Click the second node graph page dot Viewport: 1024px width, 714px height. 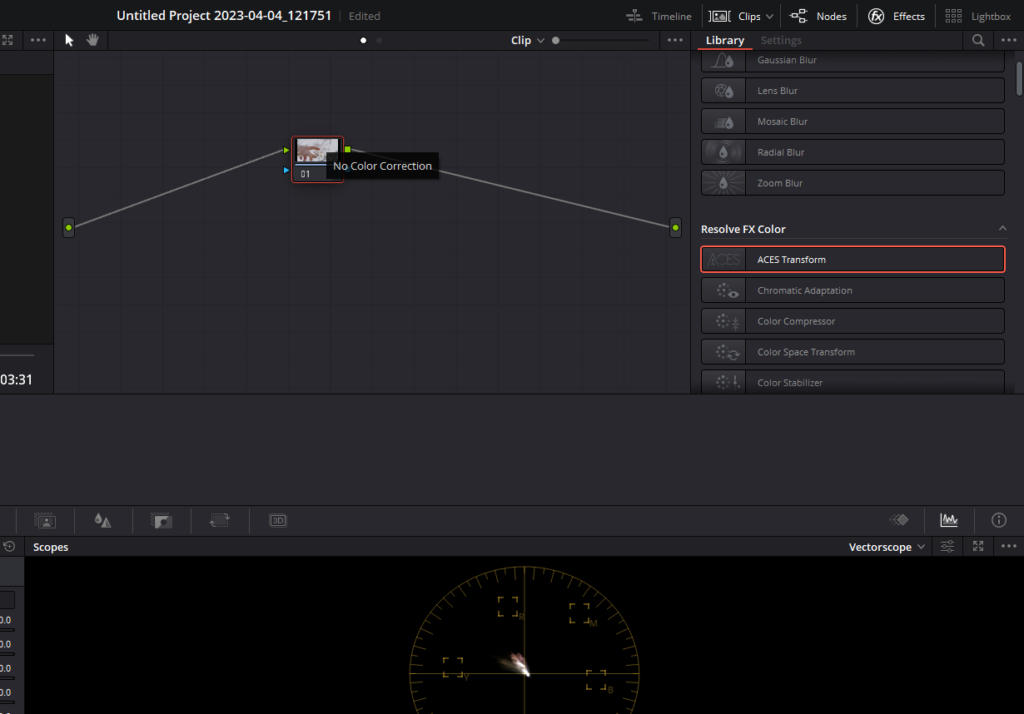[379, 41]
